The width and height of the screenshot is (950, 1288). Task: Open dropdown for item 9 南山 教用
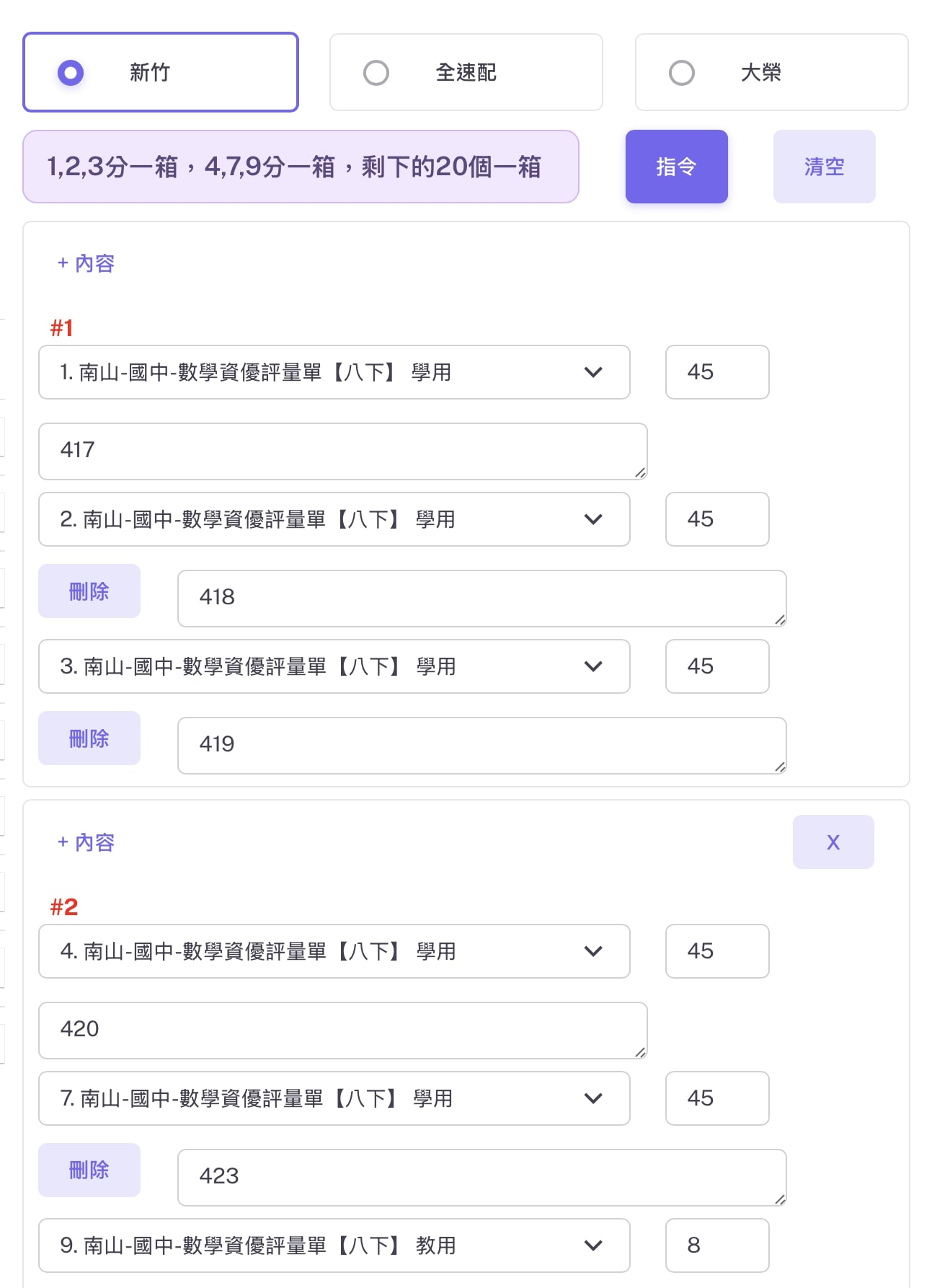point(334,1245)
